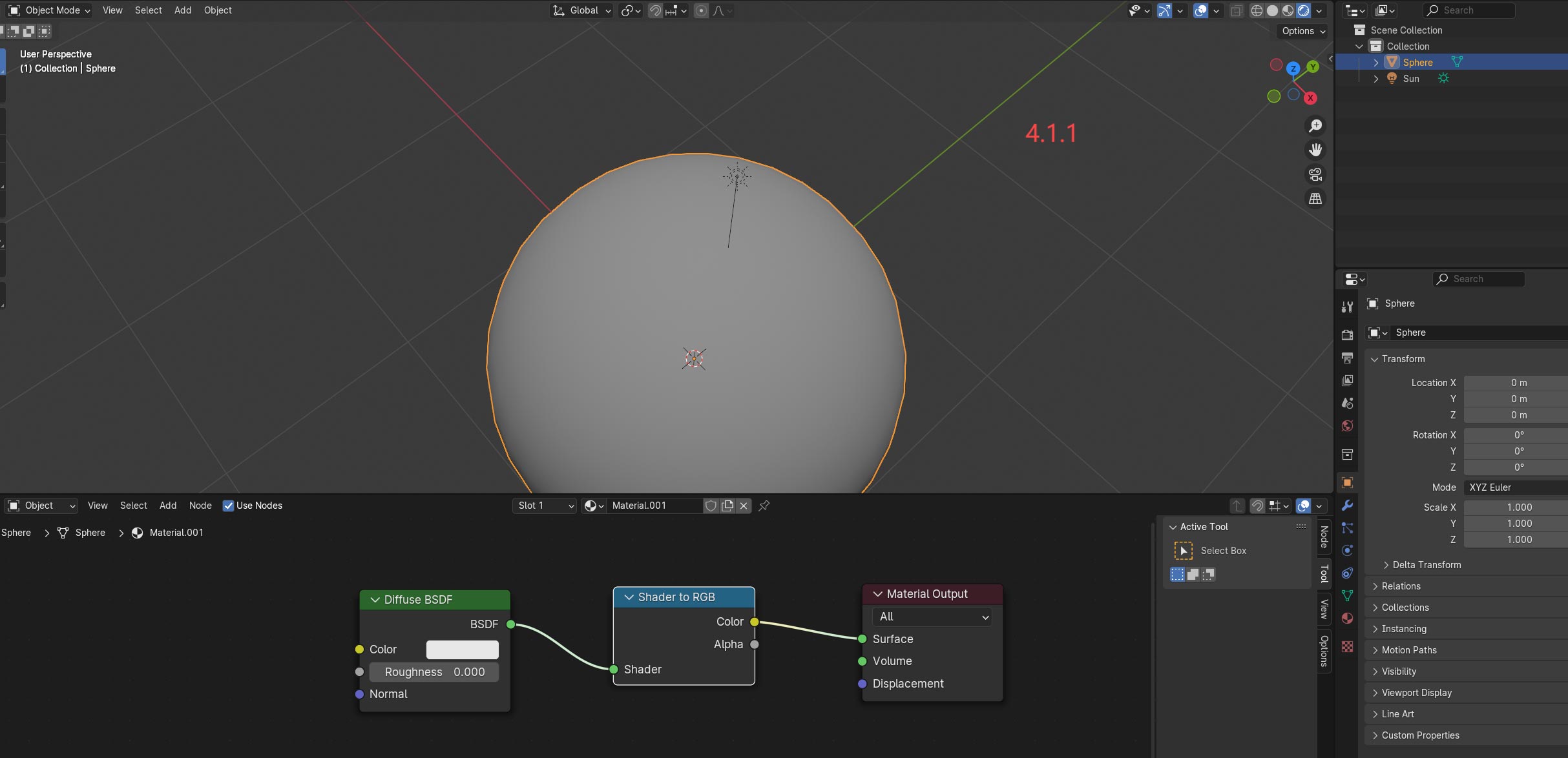The width and height of the screenshot is (1568, 758).
Task: Click the zoom magnifier icon in the 3D viewport
Action: click(x=1315, y=126)
